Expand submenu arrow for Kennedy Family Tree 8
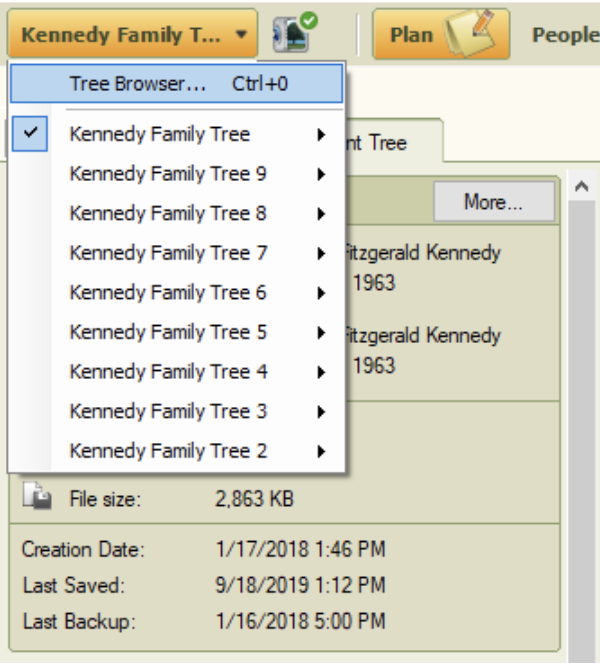This screenshot has width=600, height=664. pyautogui.click(x=321, y=214)
